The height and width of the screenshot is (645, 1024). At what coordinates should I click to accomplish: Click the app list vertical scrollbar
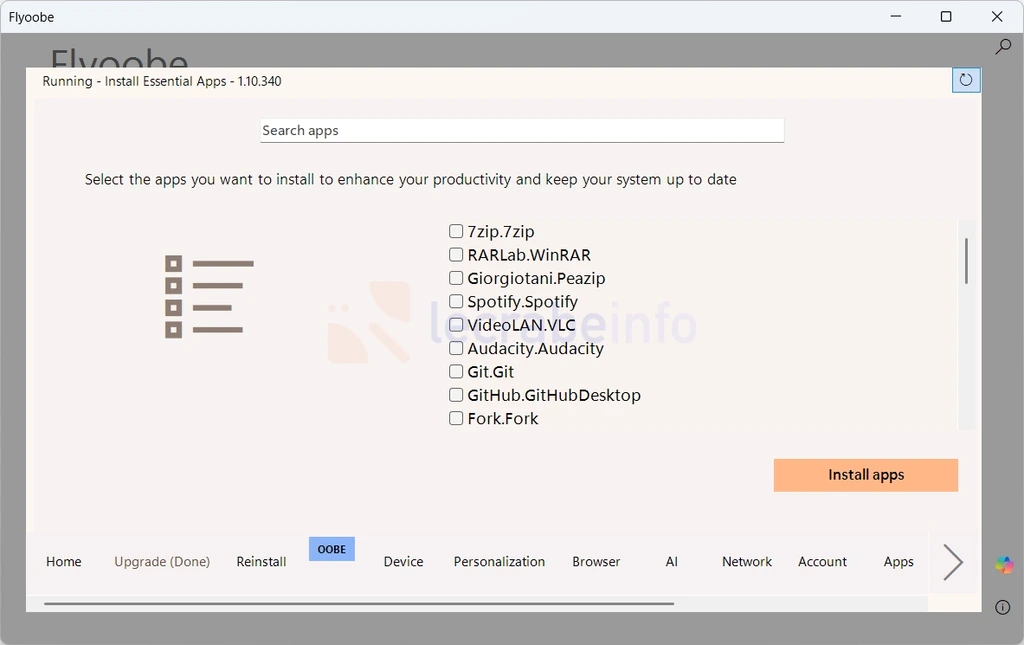[x=966, y=261]
